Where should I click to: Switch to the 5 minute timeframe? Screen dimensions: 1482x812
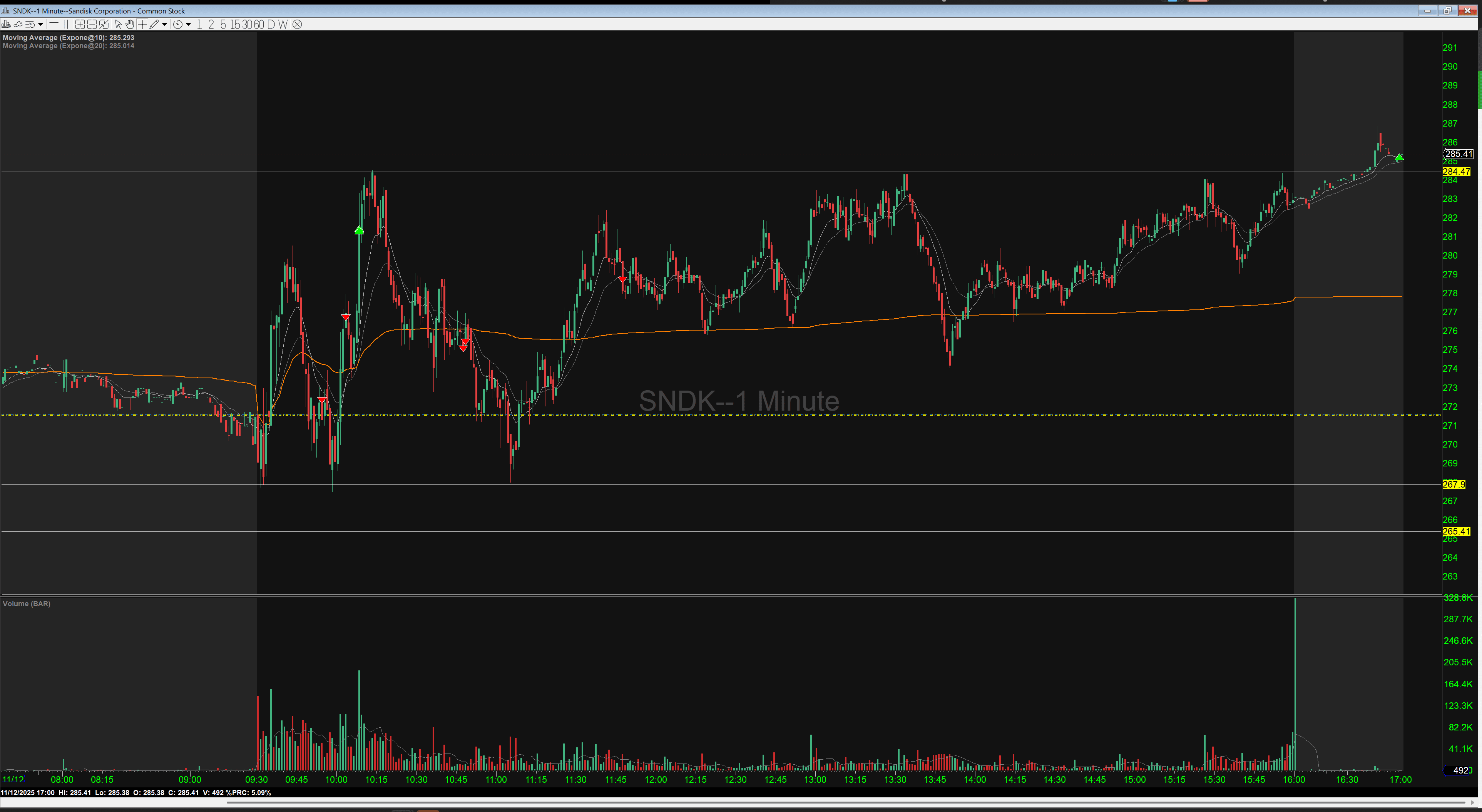click(223, 24)
